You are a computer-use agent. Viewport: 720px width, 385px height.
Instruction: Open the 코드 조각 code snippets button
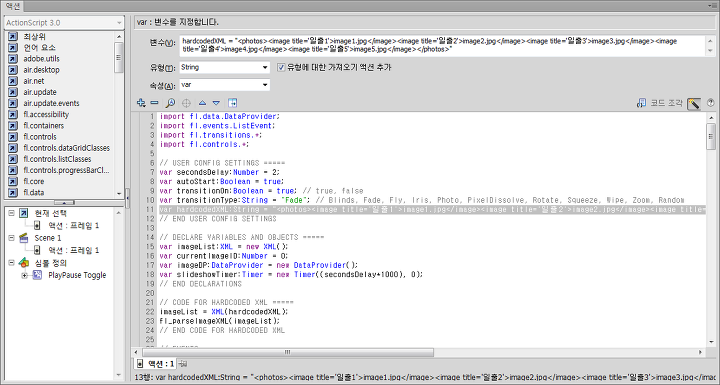click(x=659, y=103)
